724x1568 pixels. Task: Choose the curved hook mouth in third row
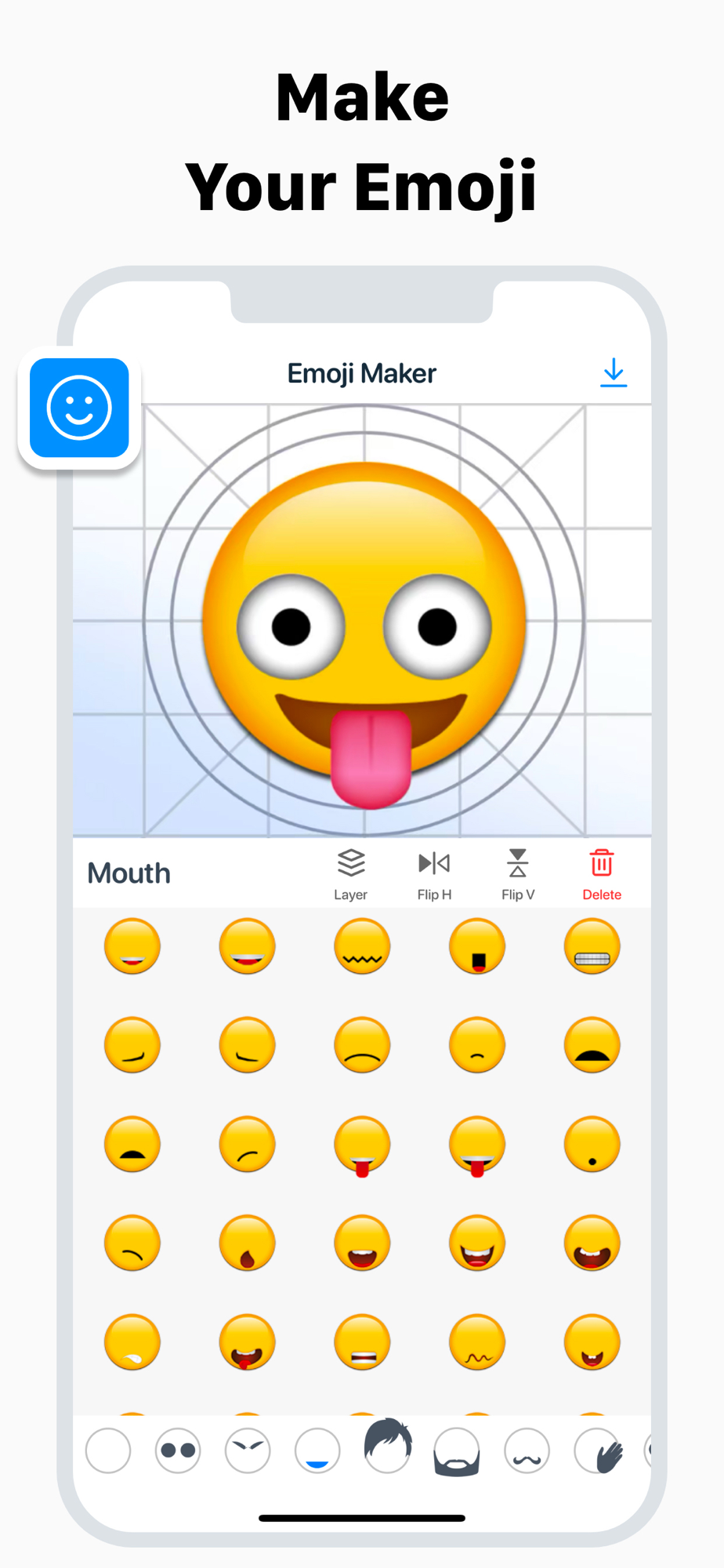click(x=248, y=1144)
